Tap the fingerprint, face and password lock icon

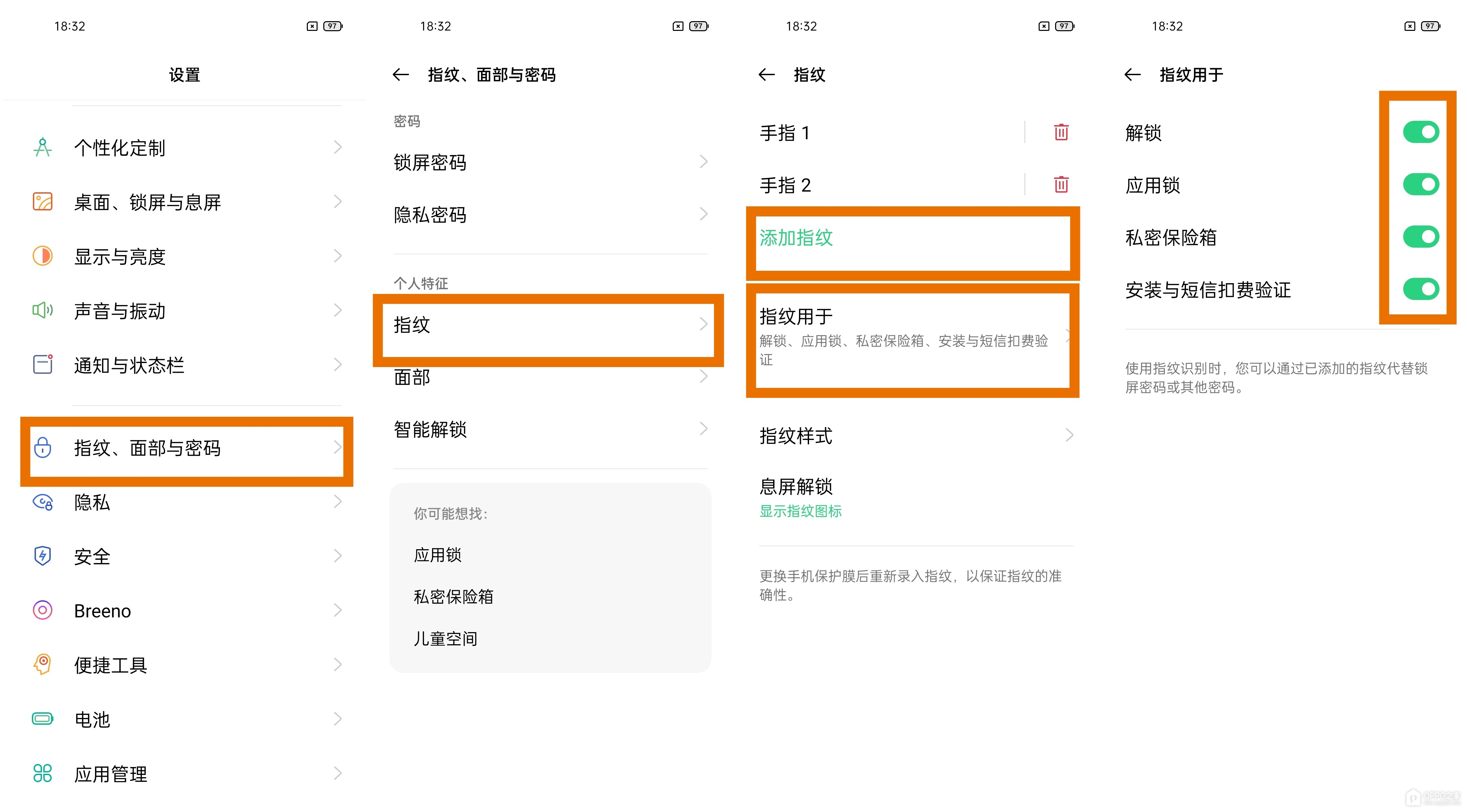pyautogui.click(x=42, y=447)
